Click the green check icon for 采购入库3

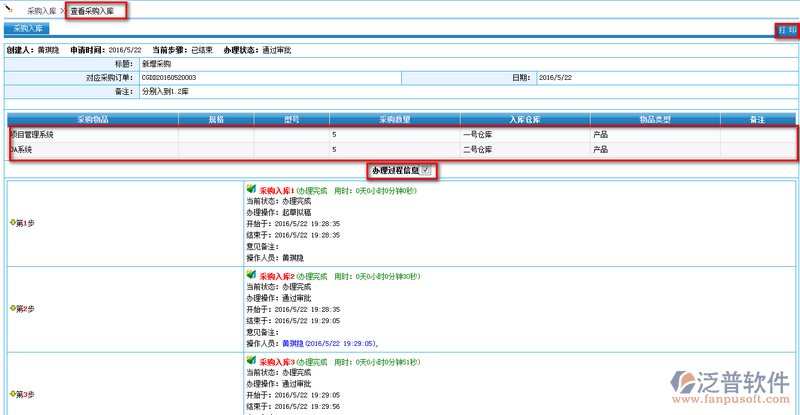pyautogui.click(x=250, y=359)
